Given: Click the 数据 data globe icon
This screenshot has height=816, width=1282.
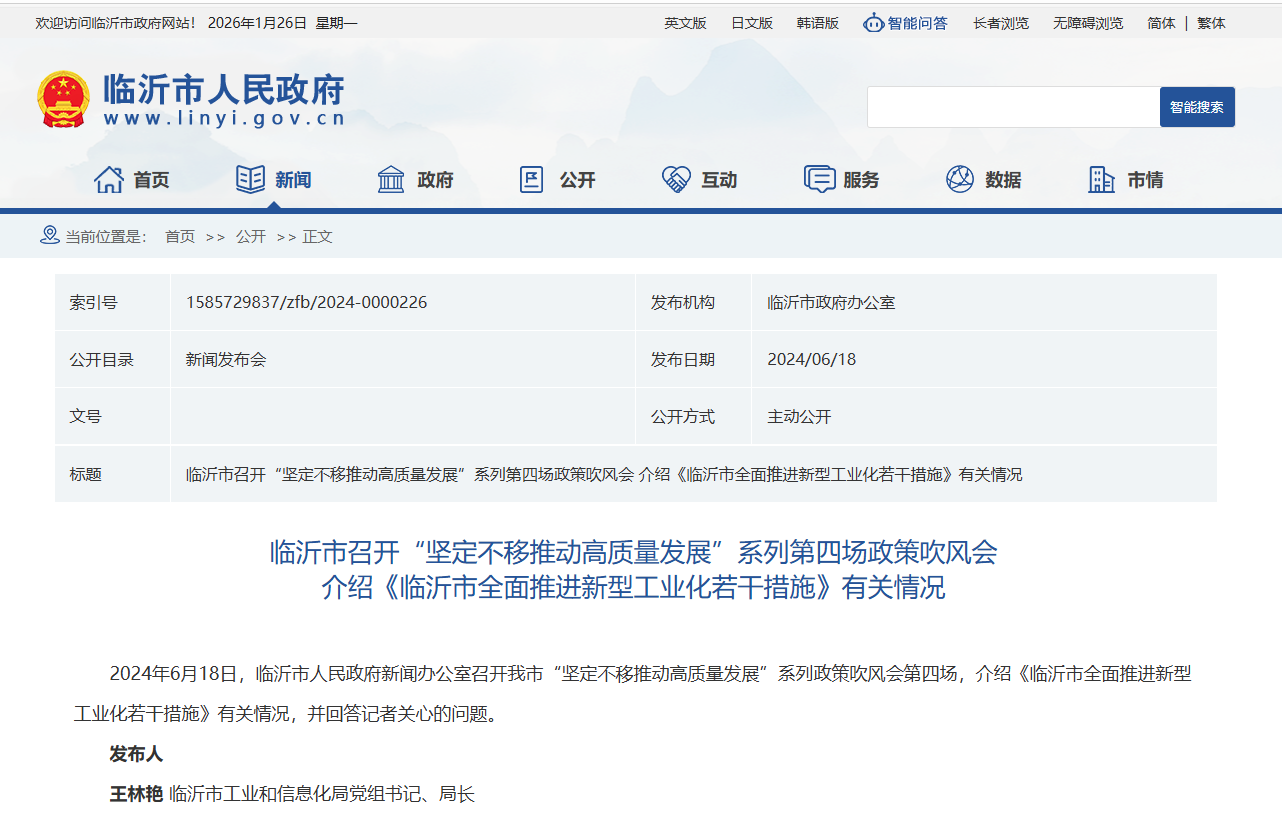Looking at the screenshot, I should point(960,177).
